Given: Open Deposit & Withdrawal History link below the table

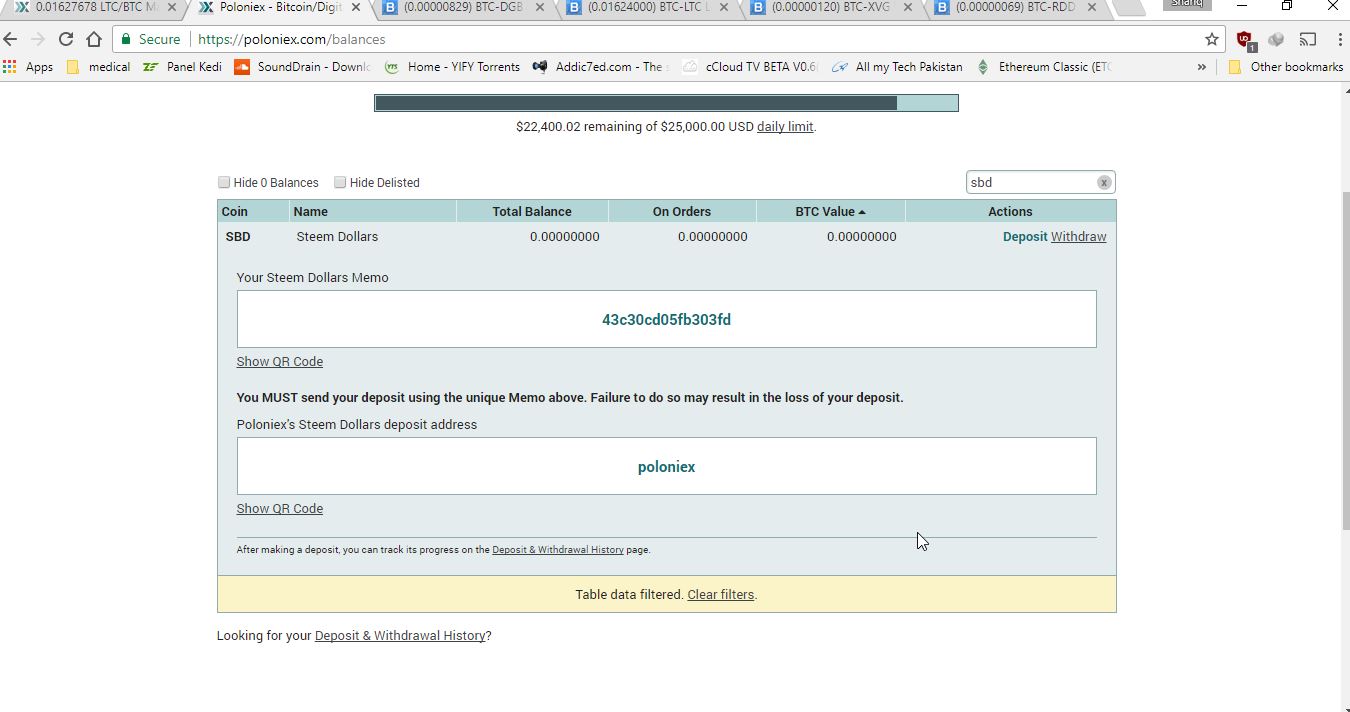Looking at the screenshot, I should (x=400, y=636).
